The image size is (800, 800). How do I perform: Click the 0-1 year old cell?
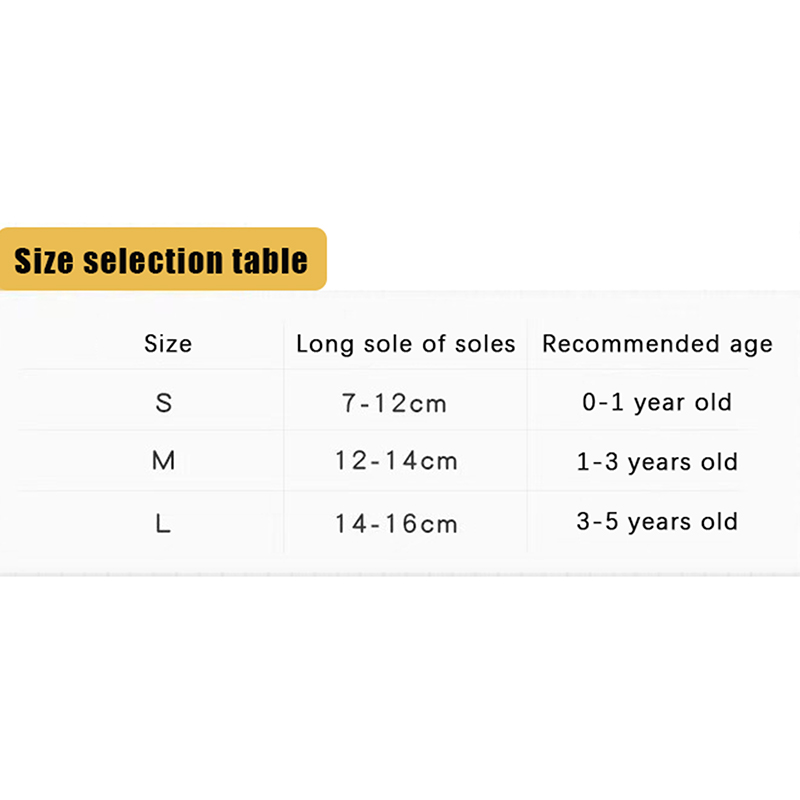(657, 403)
